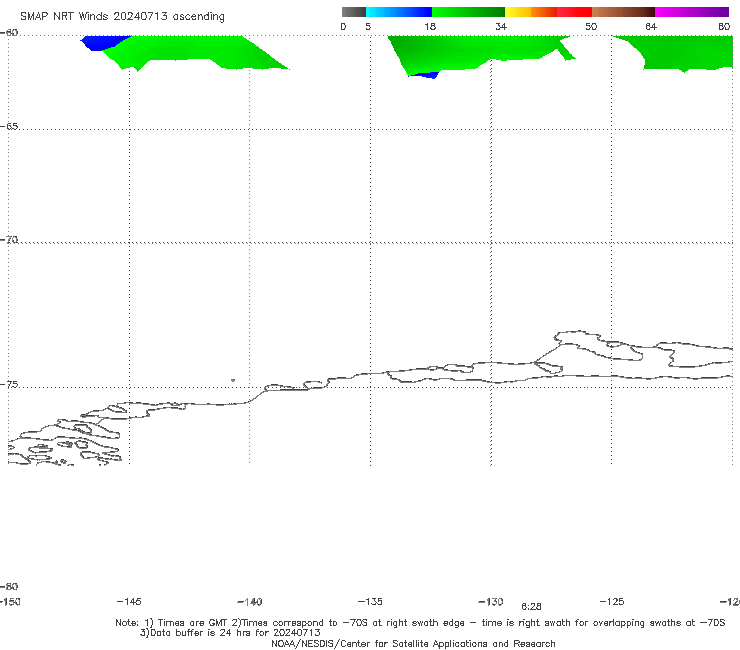Click the green wind swath right of -125 longitude
This screenshot has width=740, height=650.
[x=684, y=52]
